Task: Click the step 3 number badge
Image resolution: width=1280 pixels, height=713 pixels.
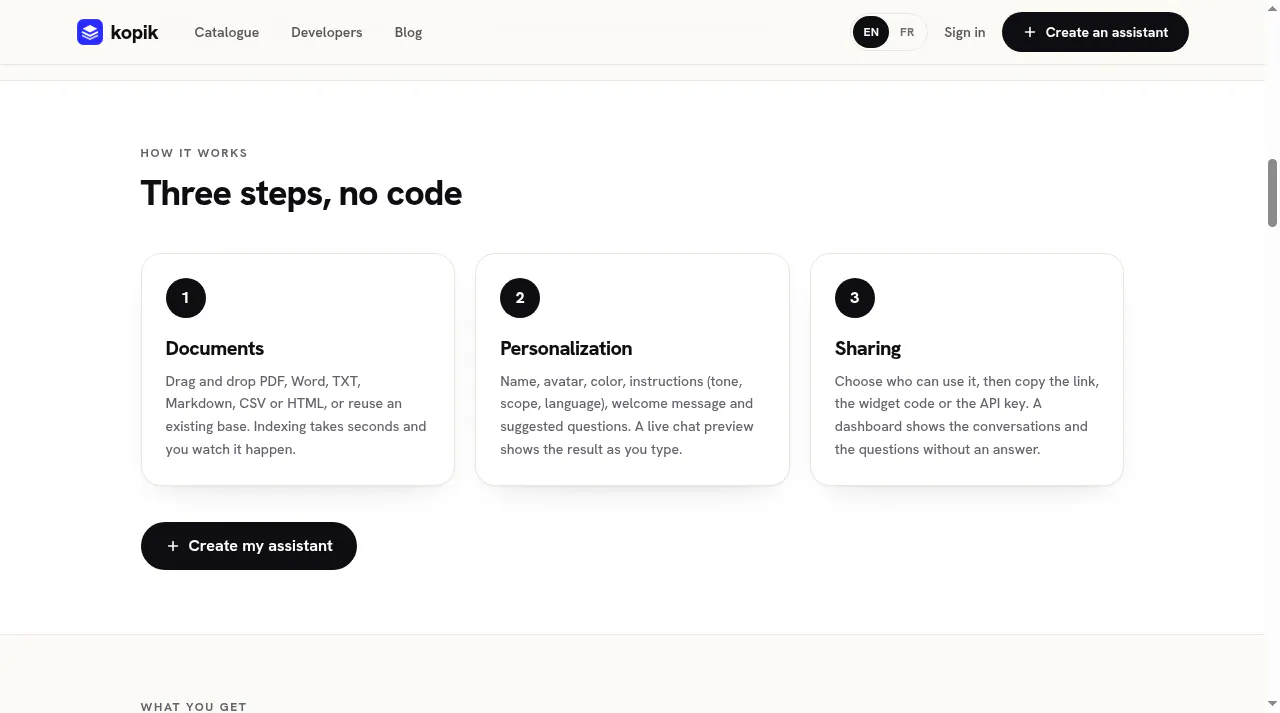Action: point(855,298)
